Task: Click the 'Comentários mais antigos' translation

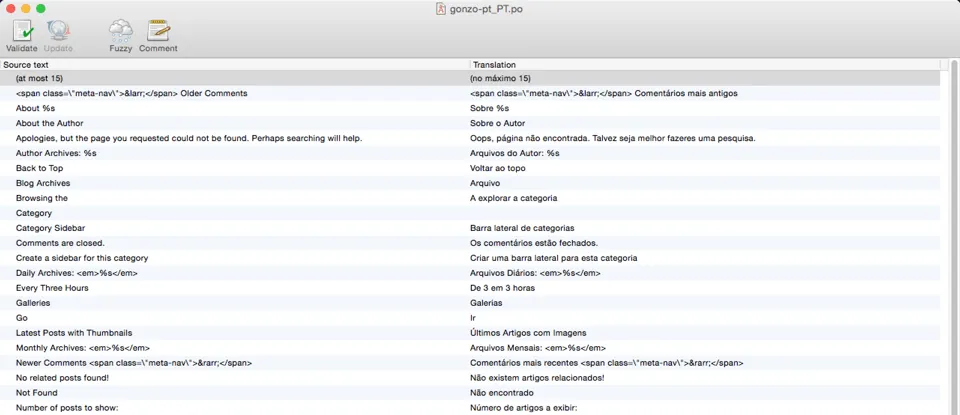Action: (x=604, y=94)
